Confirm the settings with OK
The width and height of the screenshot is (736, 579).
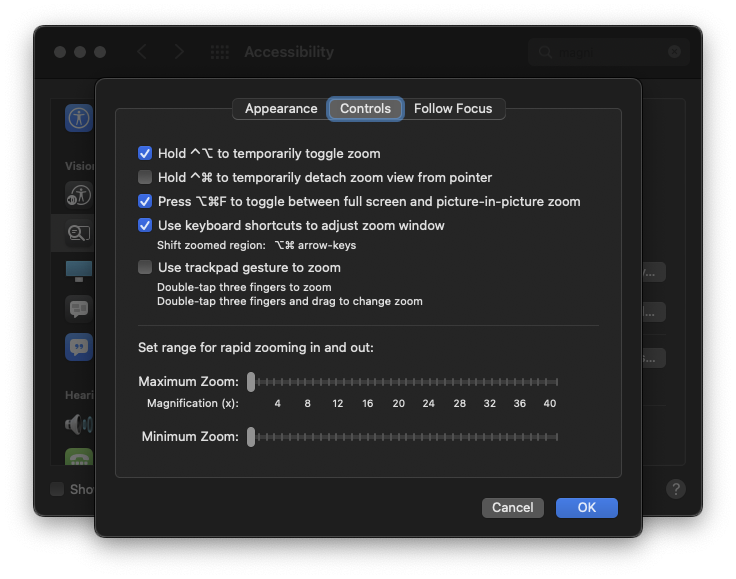(x=587, y=508)
